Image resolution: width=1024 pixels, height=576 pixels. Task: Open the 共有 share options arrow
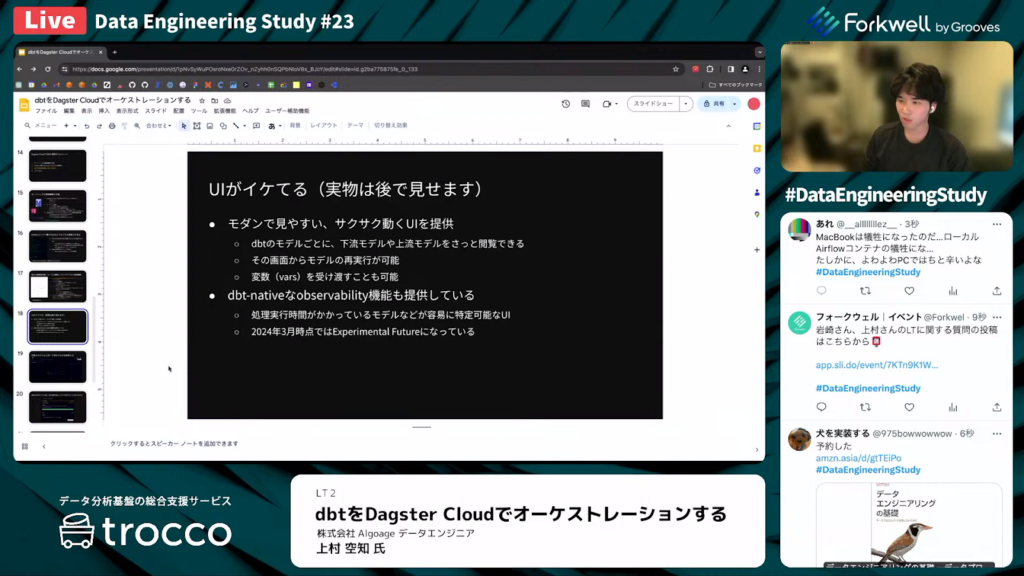point(734,104)
